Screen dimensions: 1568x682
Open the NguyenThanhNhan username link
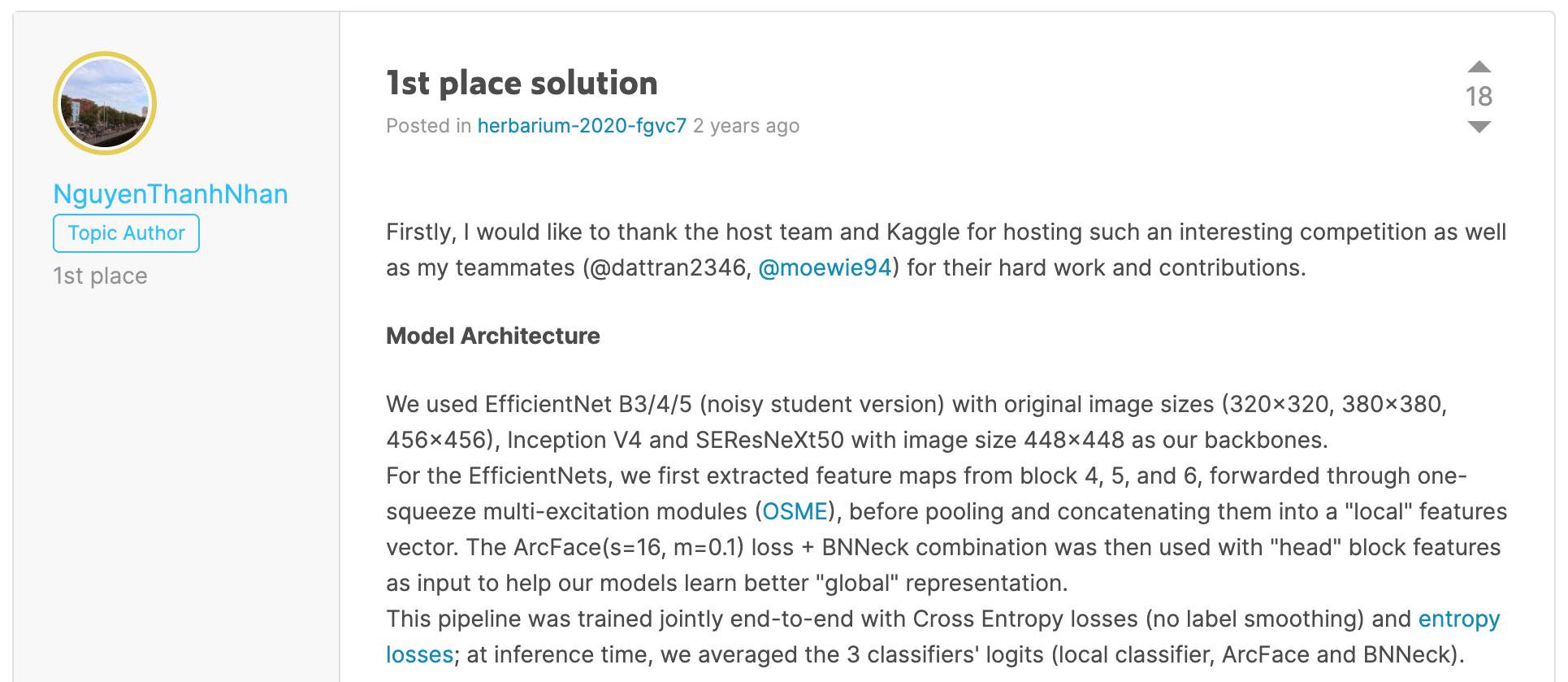171,194
